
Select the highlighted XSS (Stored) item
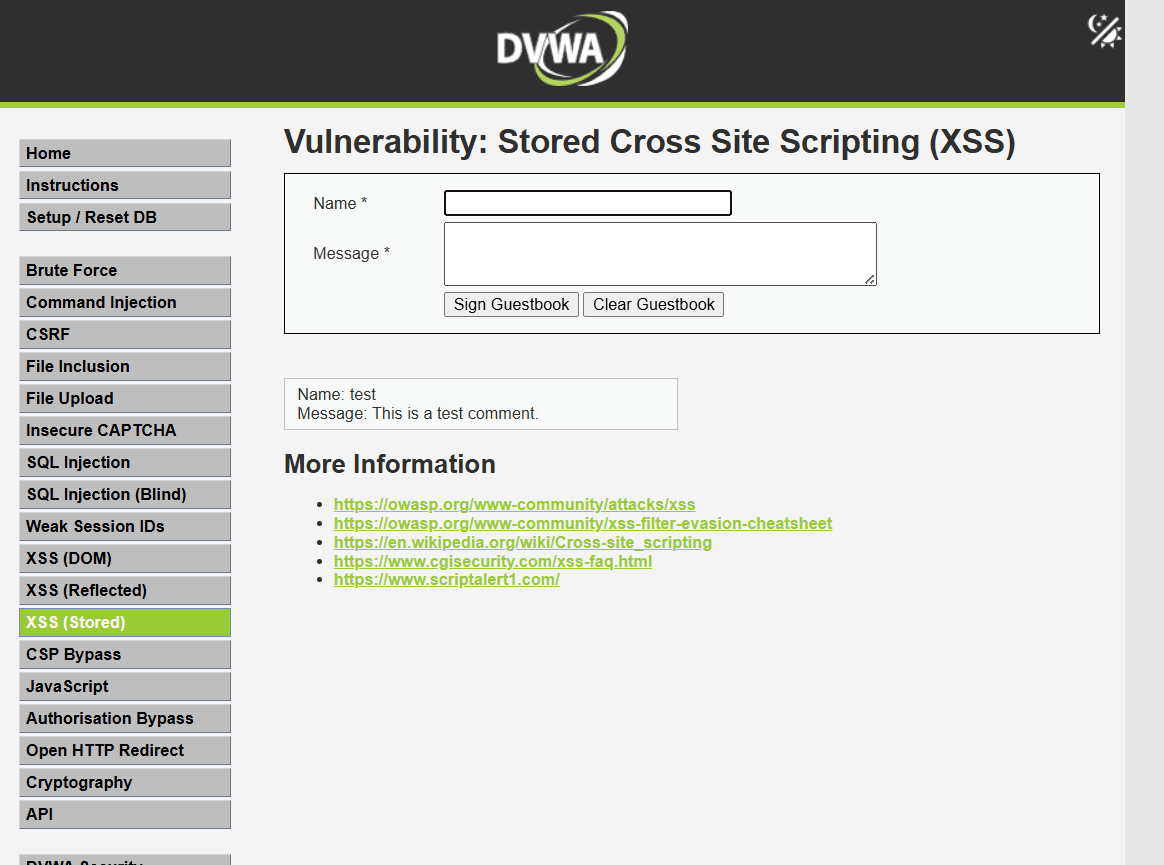125,622
